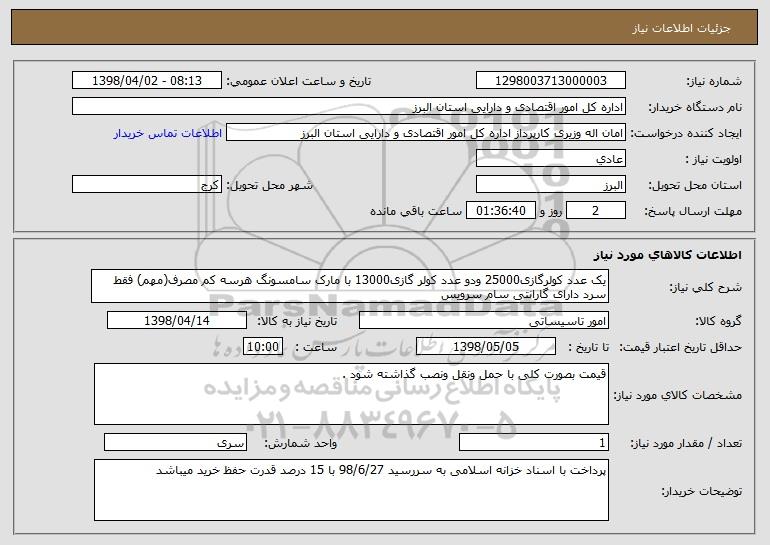770x545 pixels.
Task: Click the remaining days field showing 2
Action: pos(596,211)
